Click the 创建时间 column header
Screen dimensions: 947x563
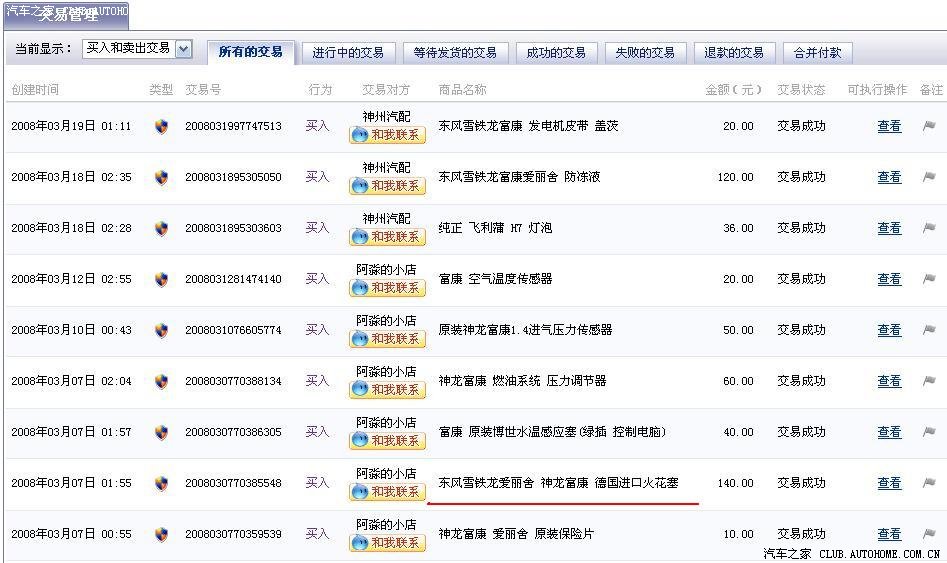click(35, 90)
